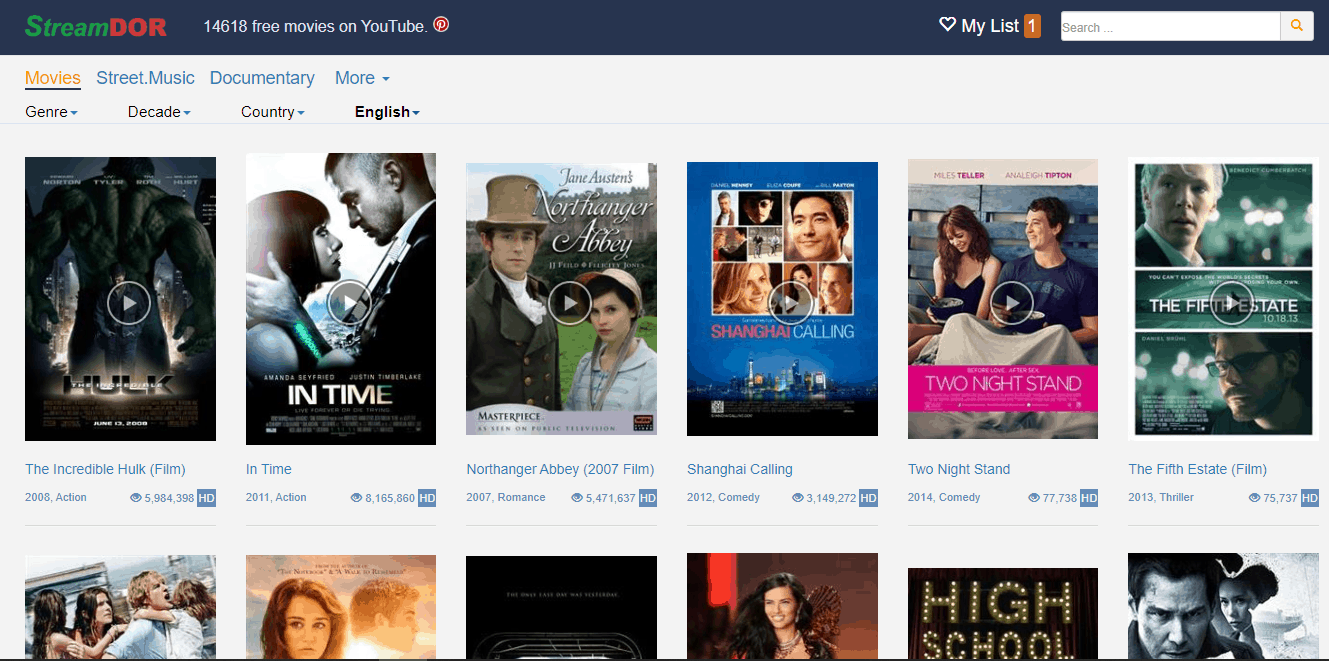Play The Incredible Hulk poster play icon

click(129, 303)
